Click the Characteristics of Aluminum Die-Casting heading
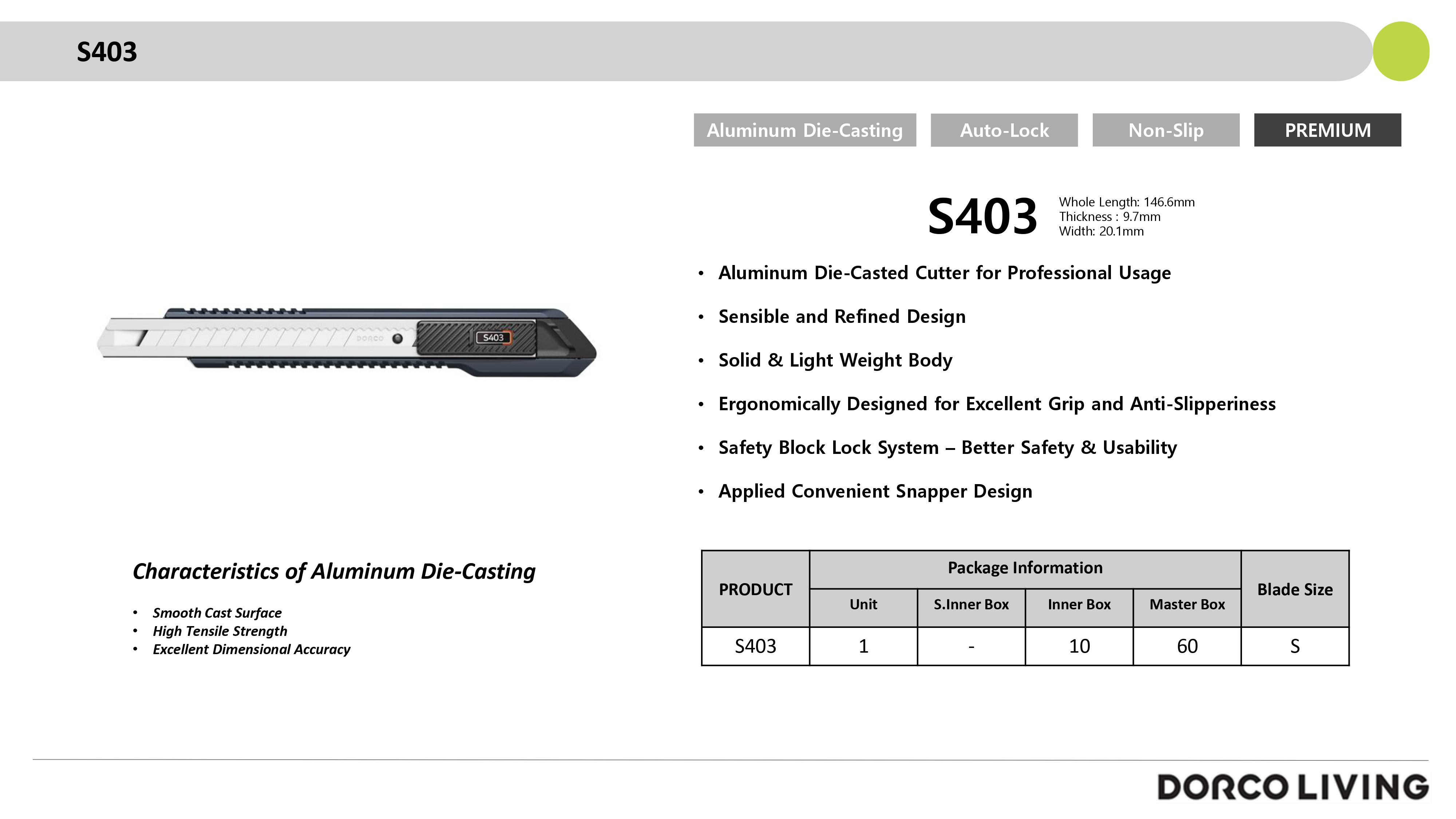This screenshot has height=819, width=1456. pos(333,571)
